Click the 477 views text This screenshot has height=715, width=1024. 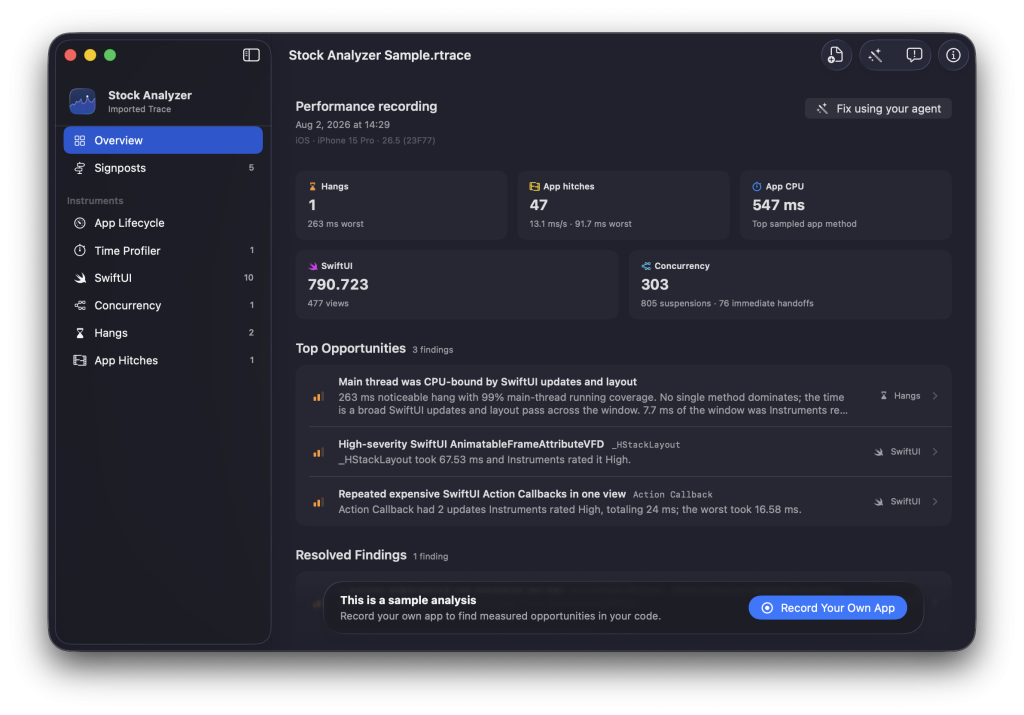pyautogui.click(x=328, y=303)
